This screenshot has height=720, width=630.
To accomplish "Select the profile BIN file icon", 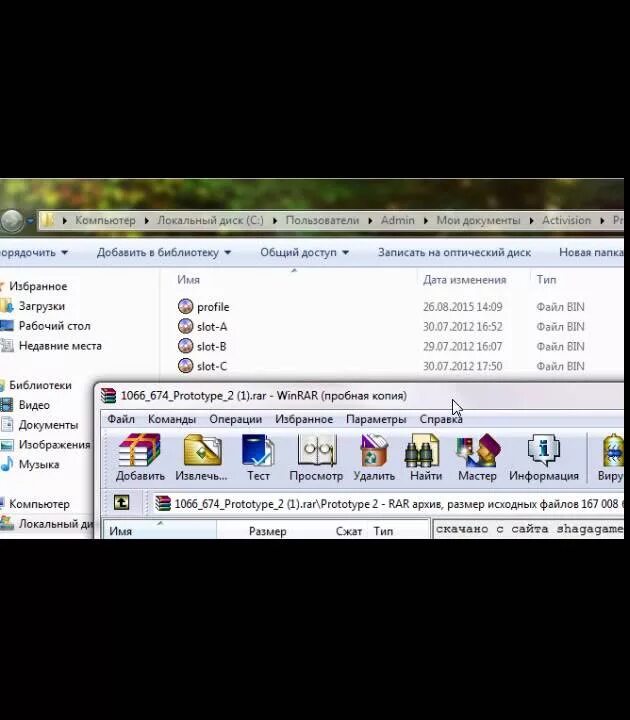I will click(186, 306).
